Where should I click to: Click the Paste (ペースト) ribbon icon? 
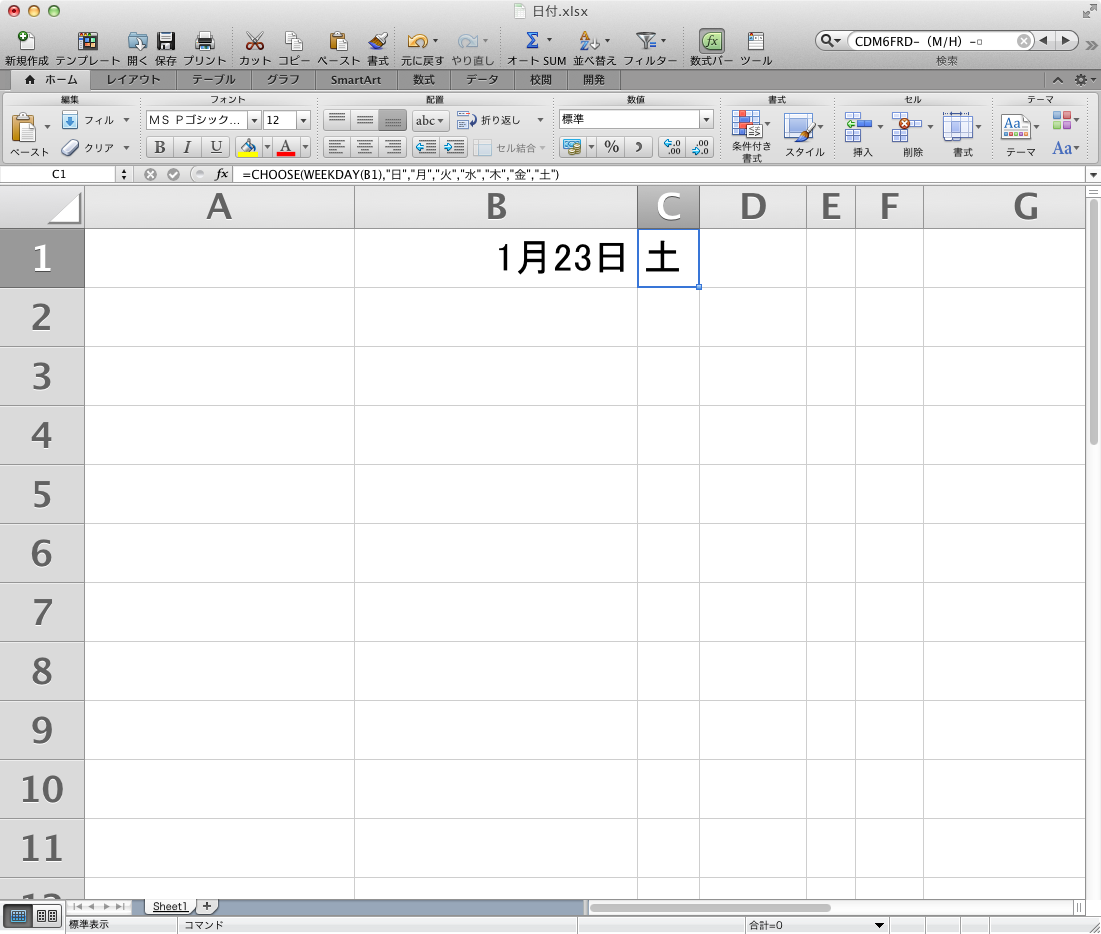click(23, 129)
